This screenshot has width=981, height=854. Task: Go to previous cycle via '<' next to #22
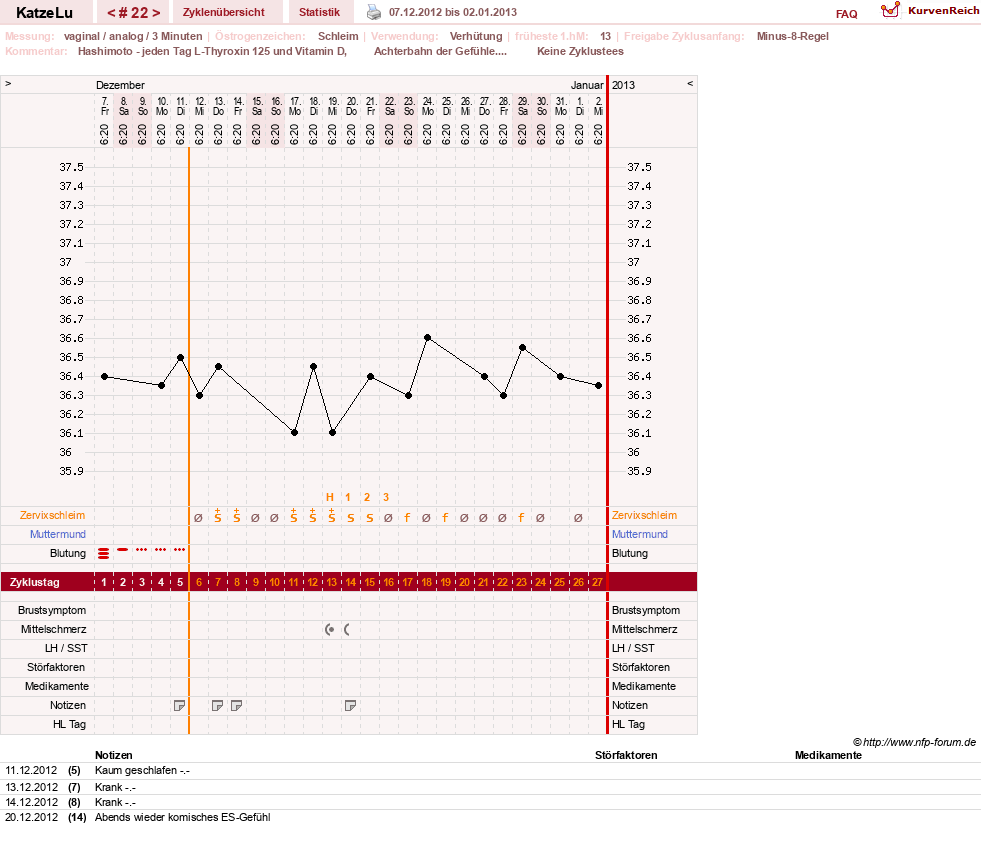pos(111,13)
